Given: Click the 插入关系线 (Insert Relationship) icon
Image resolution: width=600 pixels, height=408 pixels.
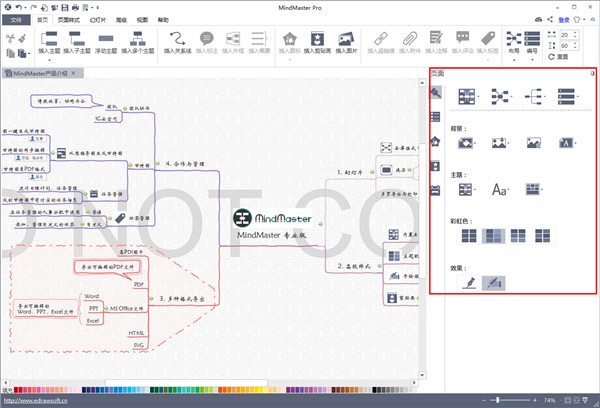Looking at the screenshot, I should [177, 38].
